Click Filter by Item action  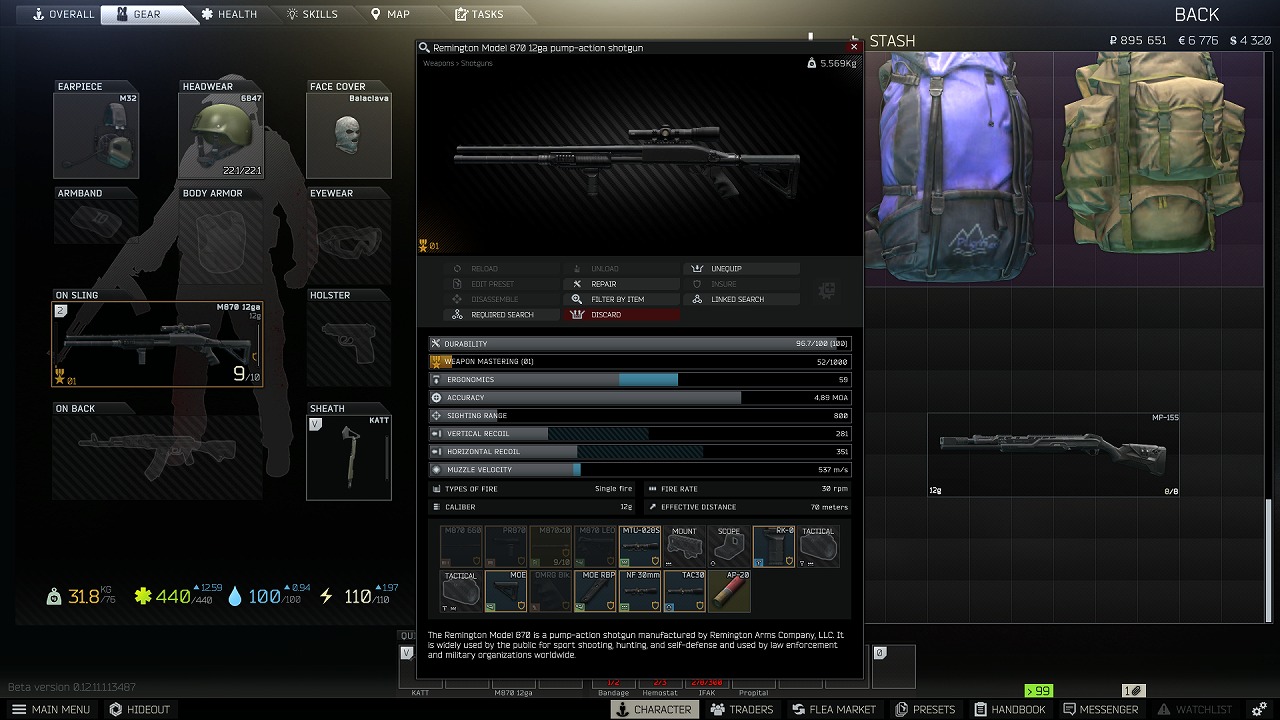tap(623, 299)
